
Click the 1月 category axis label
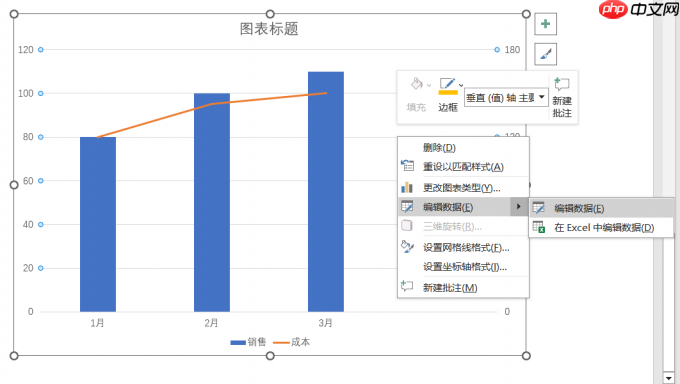coord(97,323)
